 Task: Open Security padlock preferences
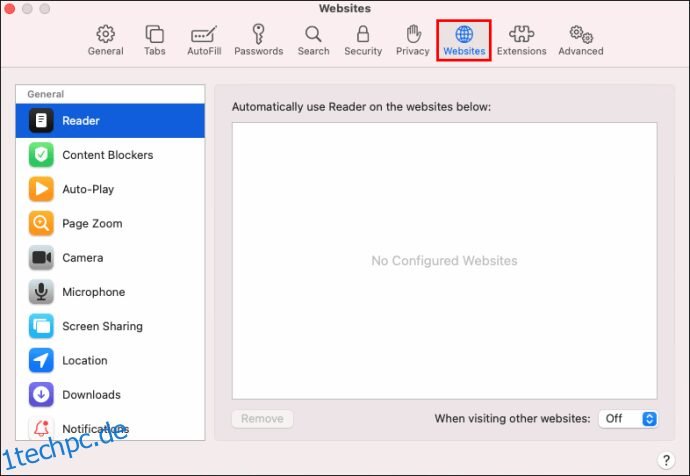coord(363,40)
